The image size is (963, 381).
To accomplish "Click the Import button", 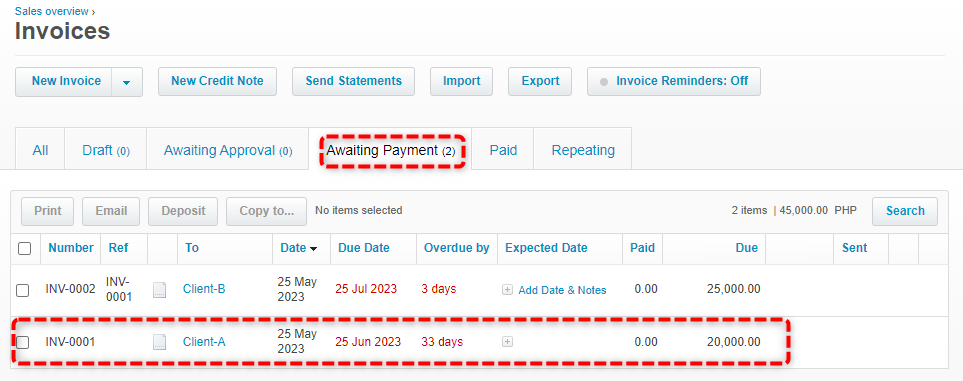I will pos(461,81).
